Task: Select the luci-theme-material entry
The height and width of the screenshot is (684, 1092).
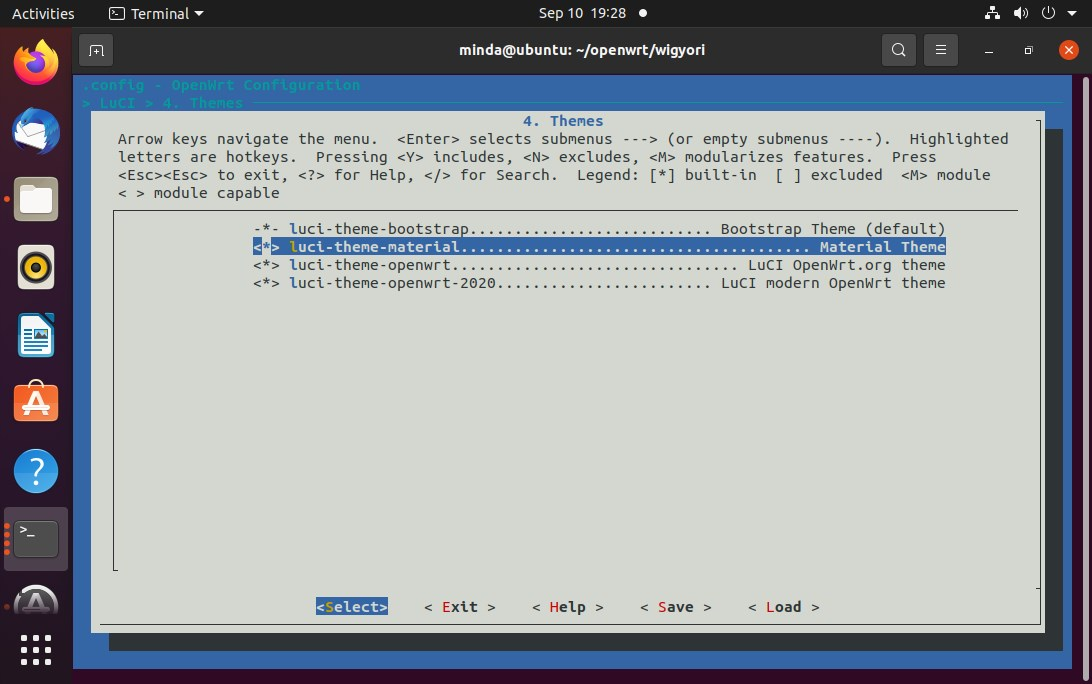Action: click(599, 247)
